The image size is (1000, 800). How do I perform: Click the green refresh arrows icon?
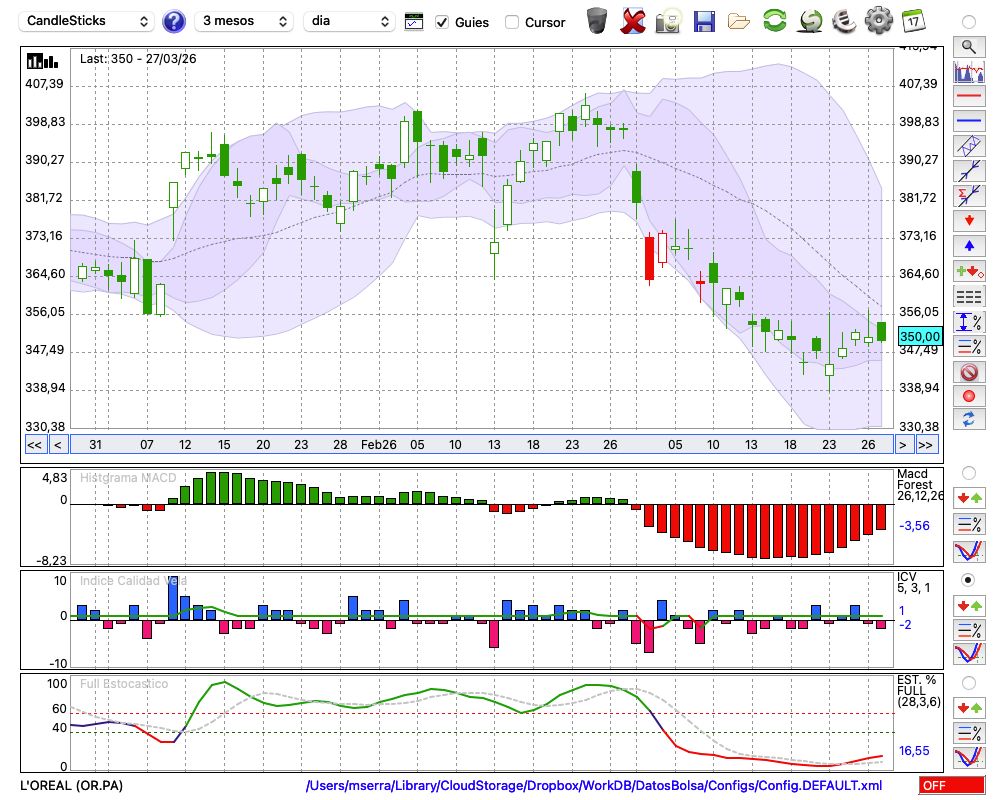(774, 21)
